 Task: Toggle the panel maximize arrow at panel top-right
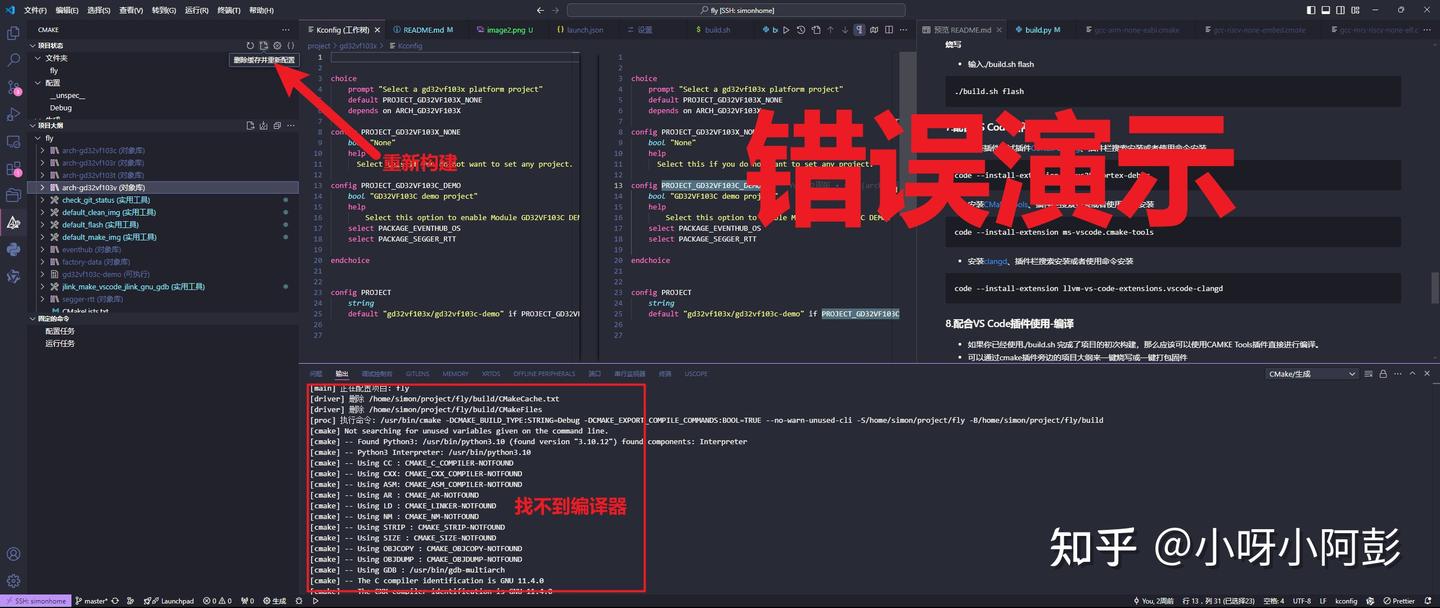[1413, 372]
